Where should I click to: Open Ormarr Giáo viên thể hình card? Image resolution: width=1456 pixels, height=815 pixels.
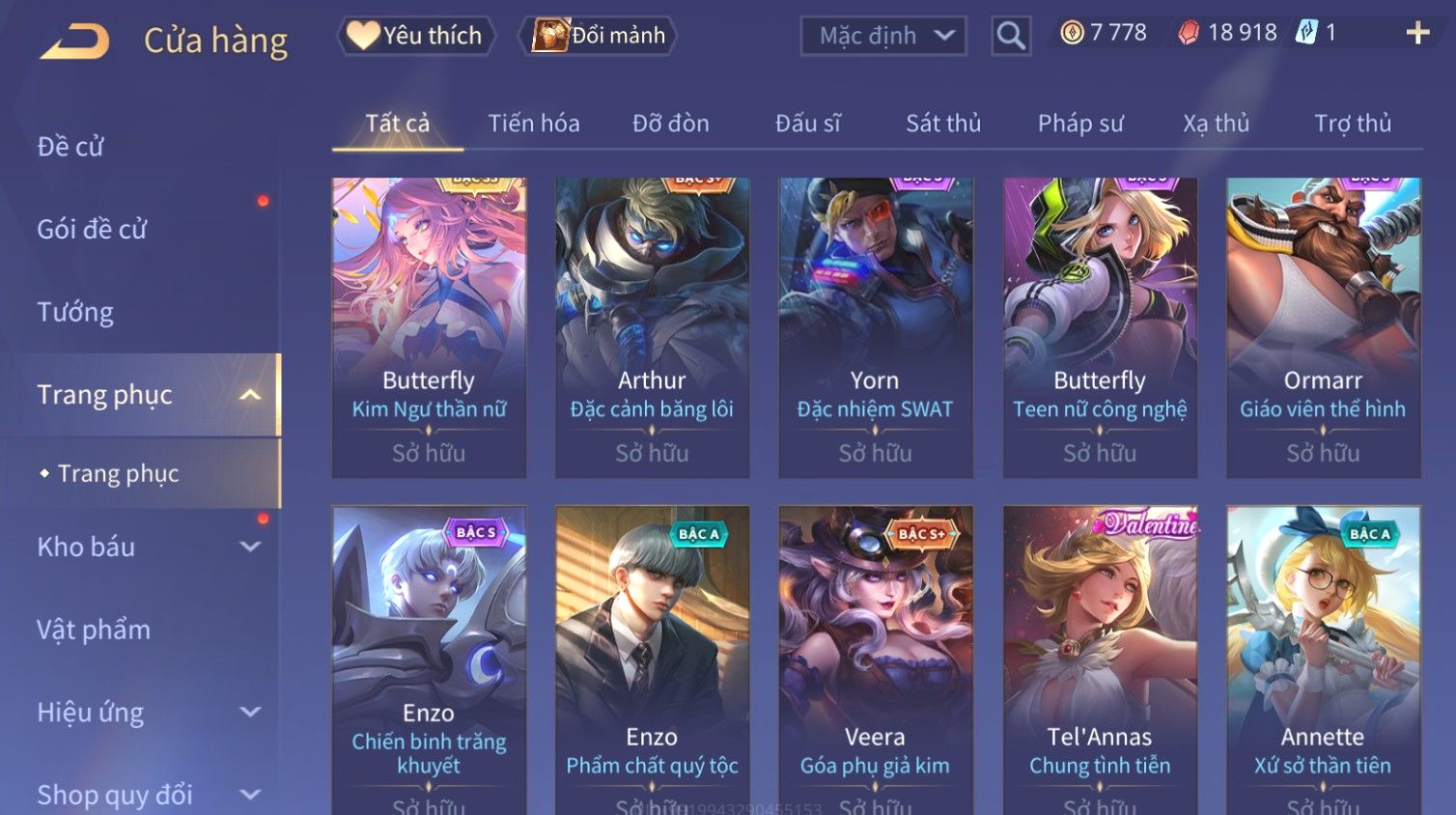pos(1323,327)
